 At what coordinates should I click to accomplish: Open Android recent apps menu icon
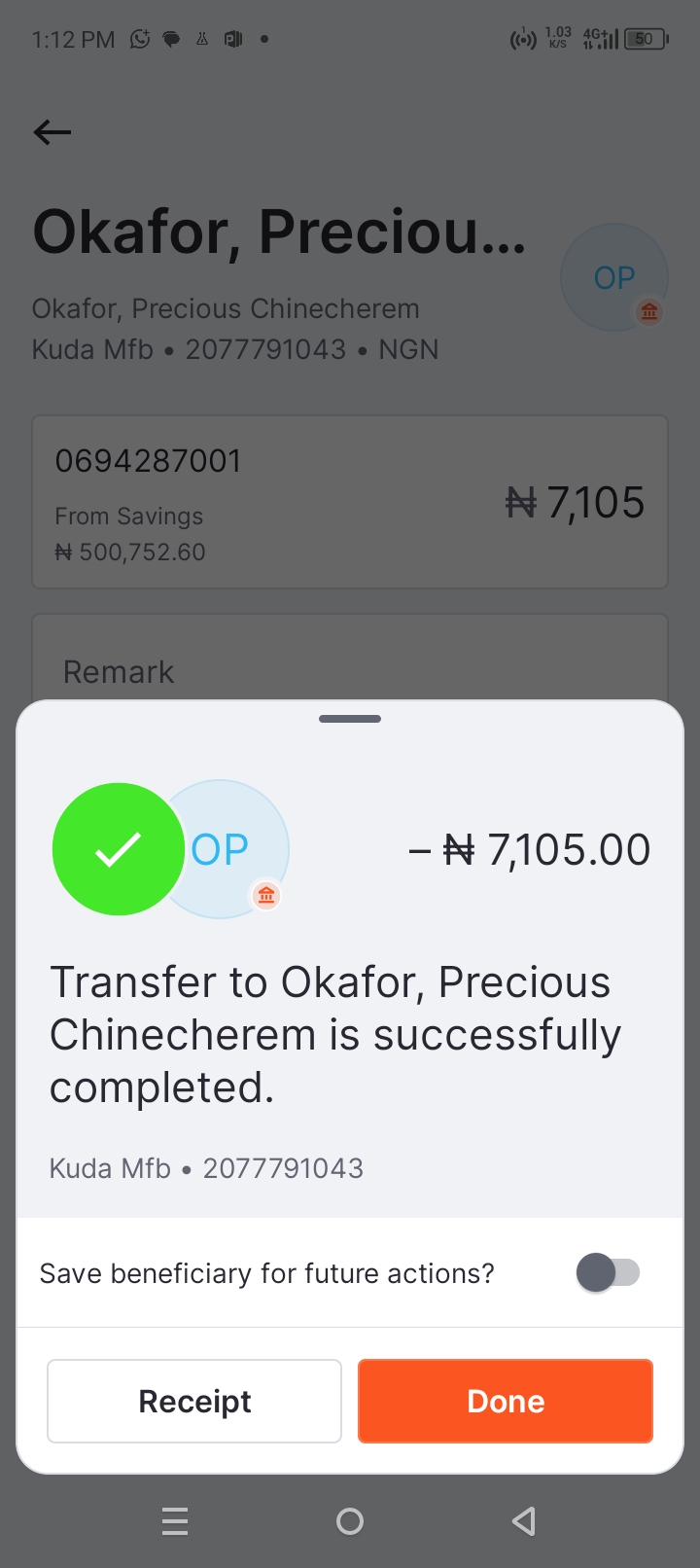click(175, 1520)
